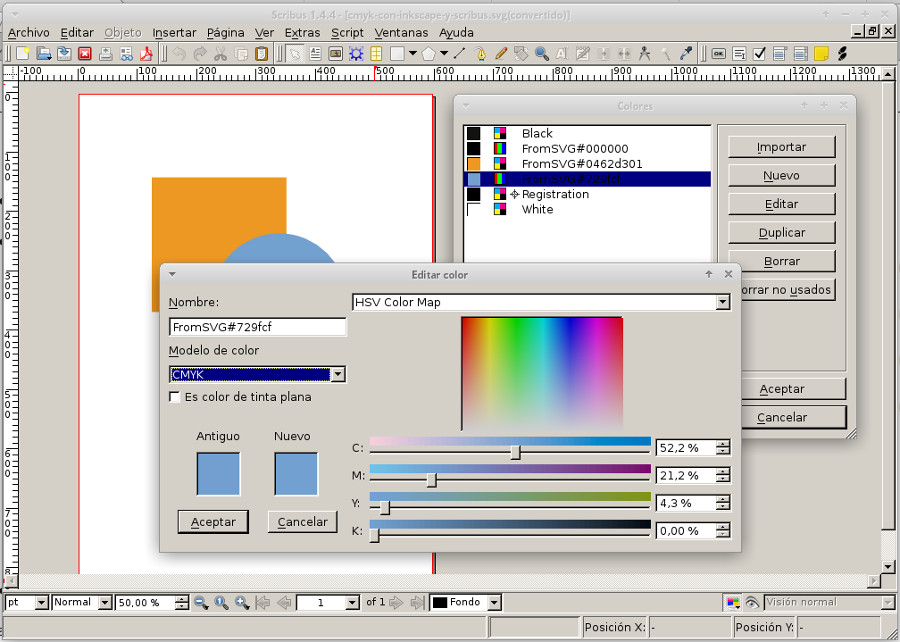
Task: Enable Es color de tinta plana checkbox
Action: pos(174,397)
